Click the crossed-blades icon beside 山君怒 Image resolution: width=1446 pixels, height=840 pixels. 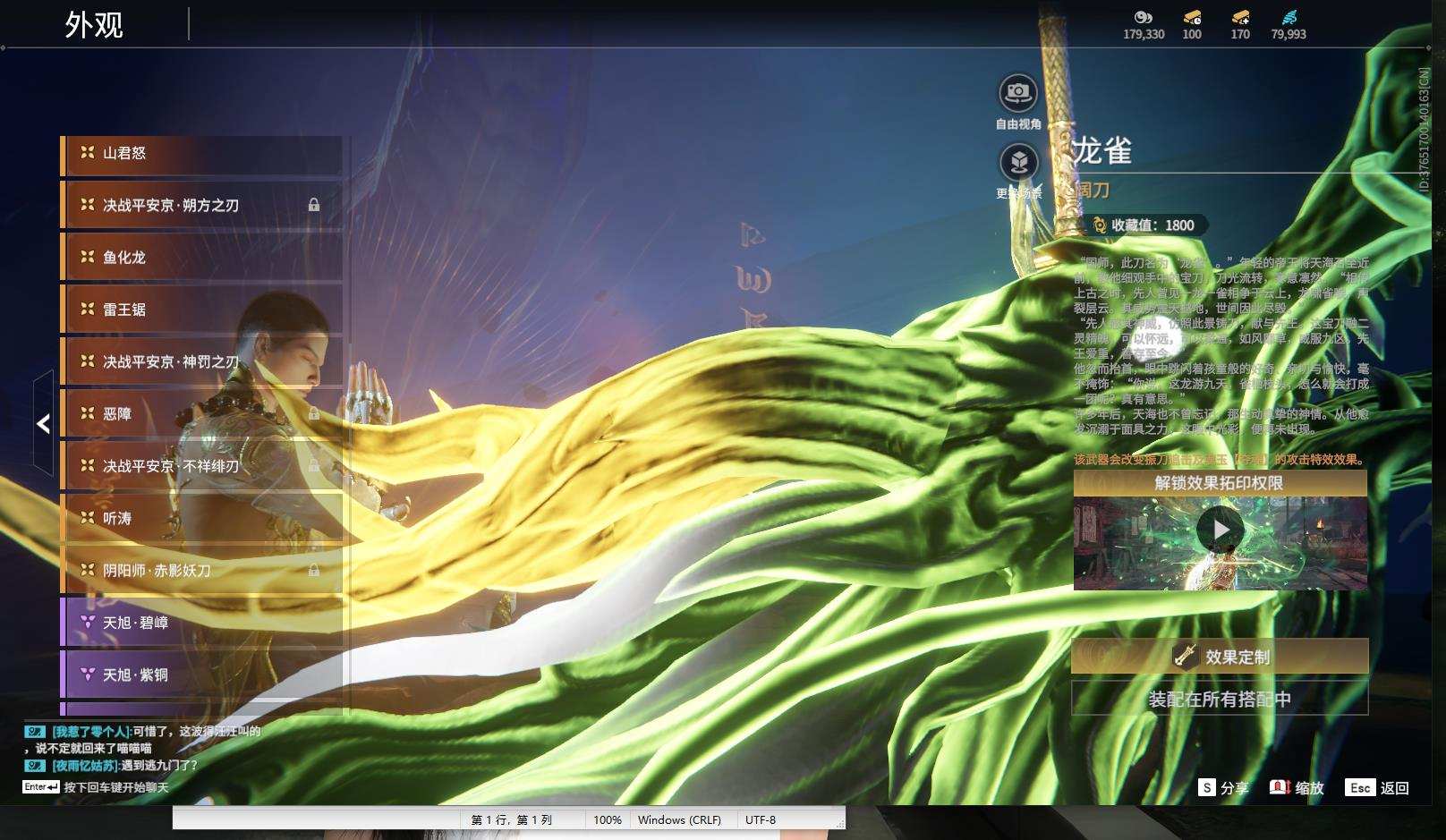(x=87, y=153)
